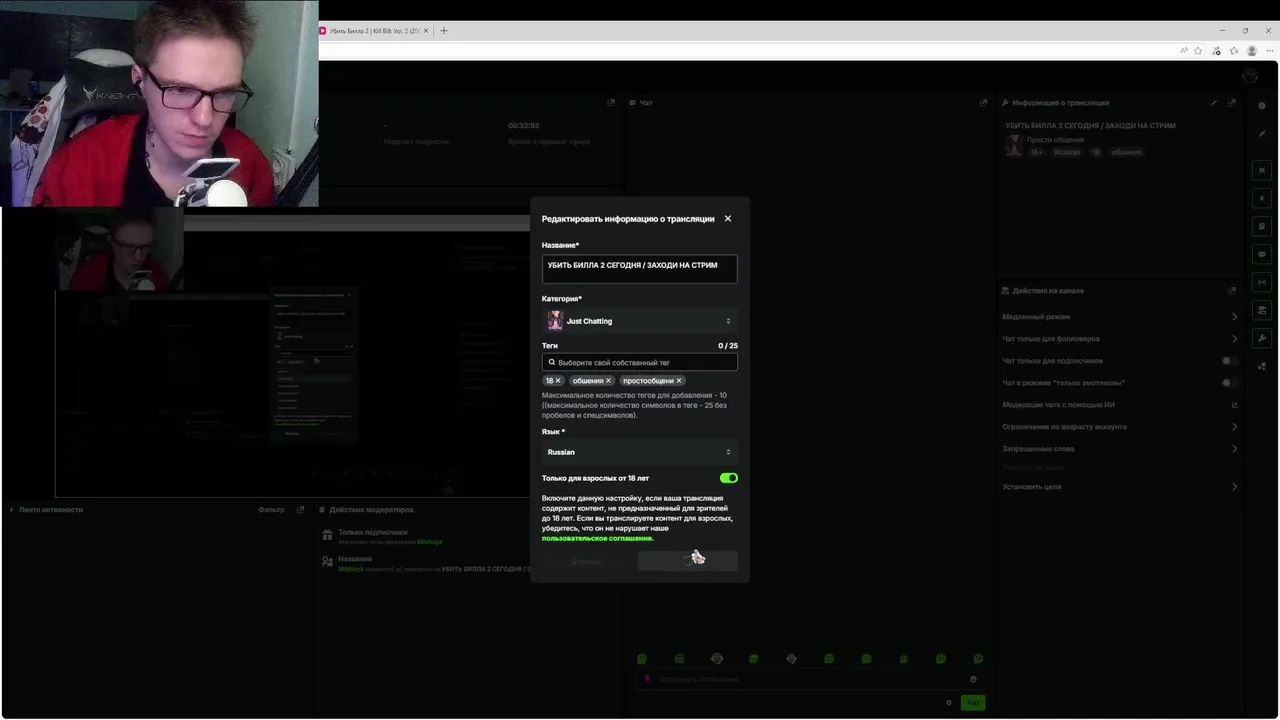The height and width of the screenshot is (720, 1280).
Task: Select the Kill Bill 2 browser tab
Action: pyautogui.click(x=373, y=31)
